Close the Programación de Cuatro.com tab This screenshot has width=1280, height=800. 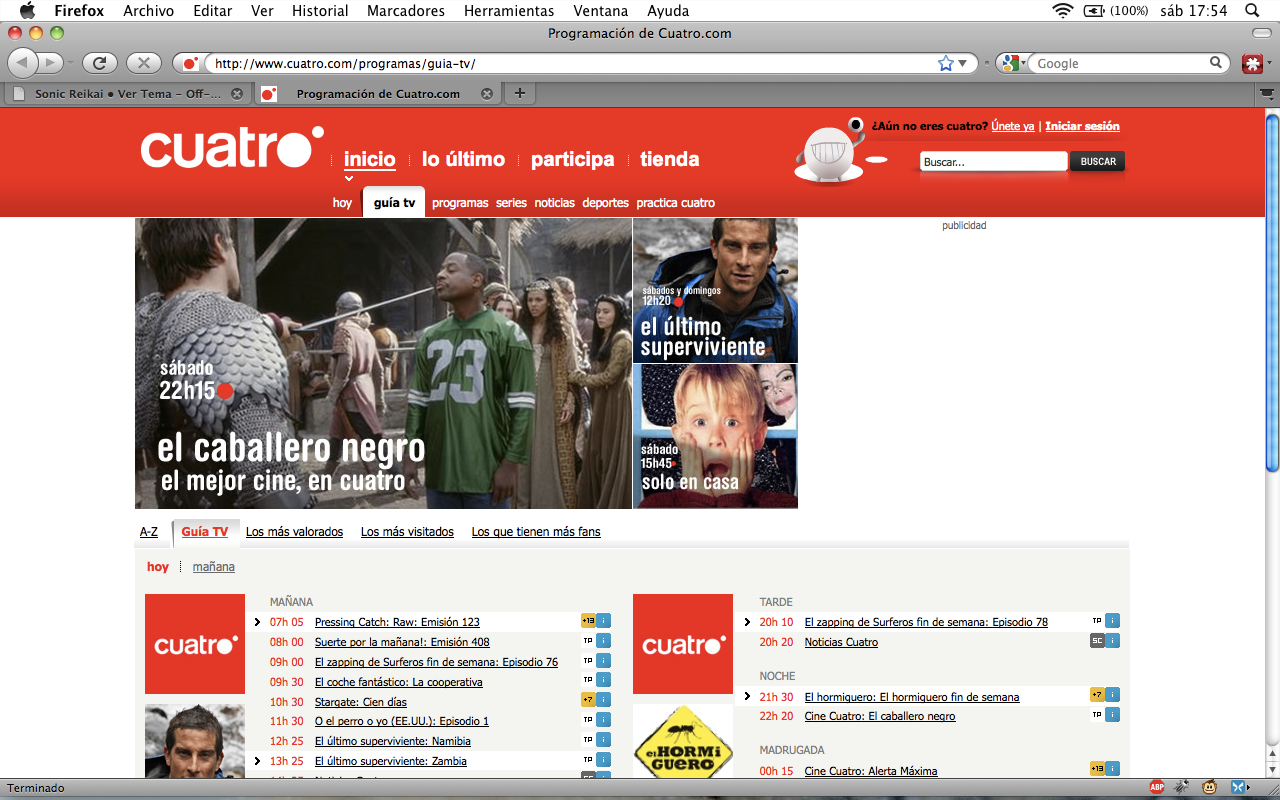pos(487,94)
